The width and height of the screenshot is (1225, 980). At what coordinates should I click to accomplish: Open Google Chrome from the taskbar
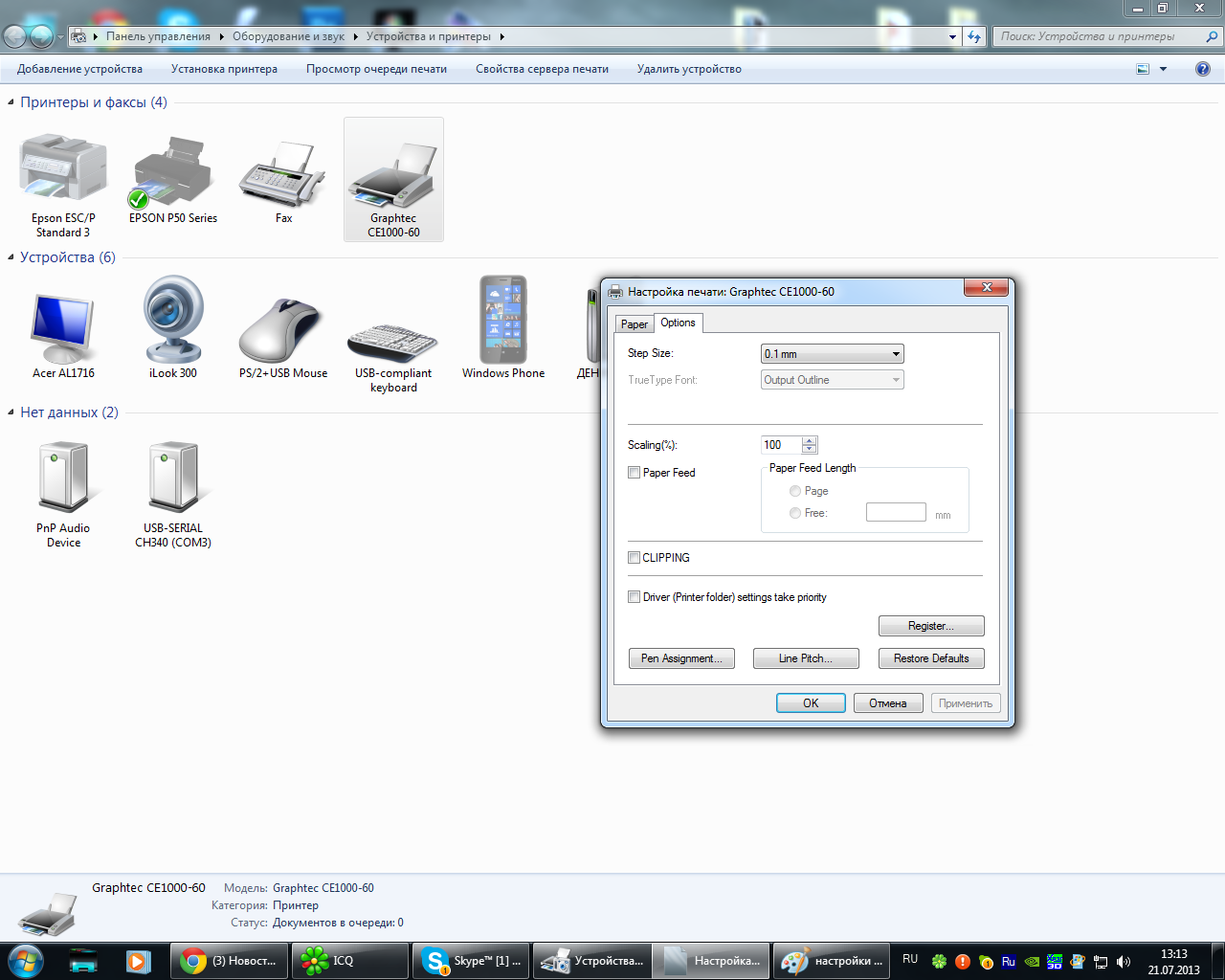228,961
